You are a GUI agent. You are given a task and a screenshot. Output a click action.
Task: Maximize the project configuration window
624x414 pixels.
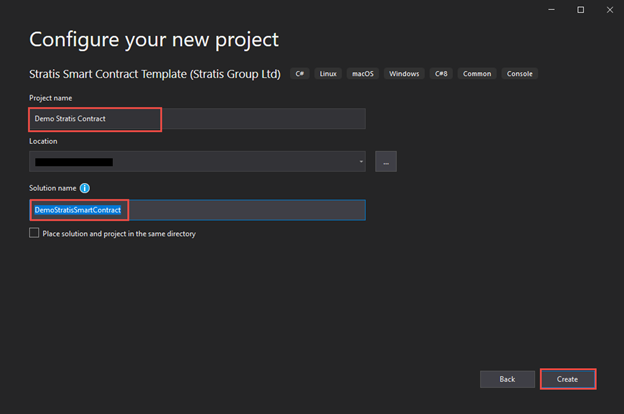pos(581,9)
